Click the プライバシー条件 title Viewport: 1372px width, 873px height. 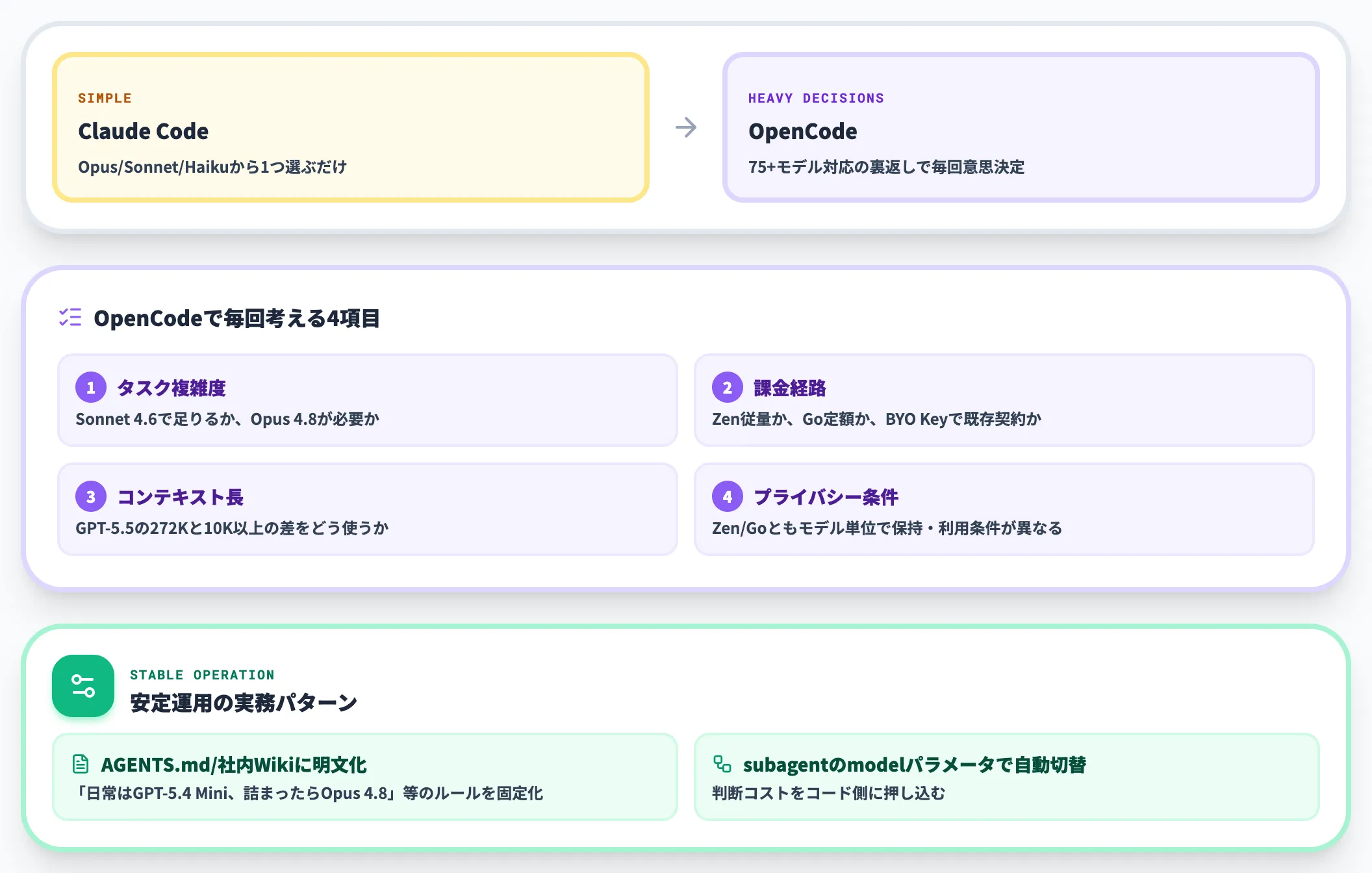point(826,497)
